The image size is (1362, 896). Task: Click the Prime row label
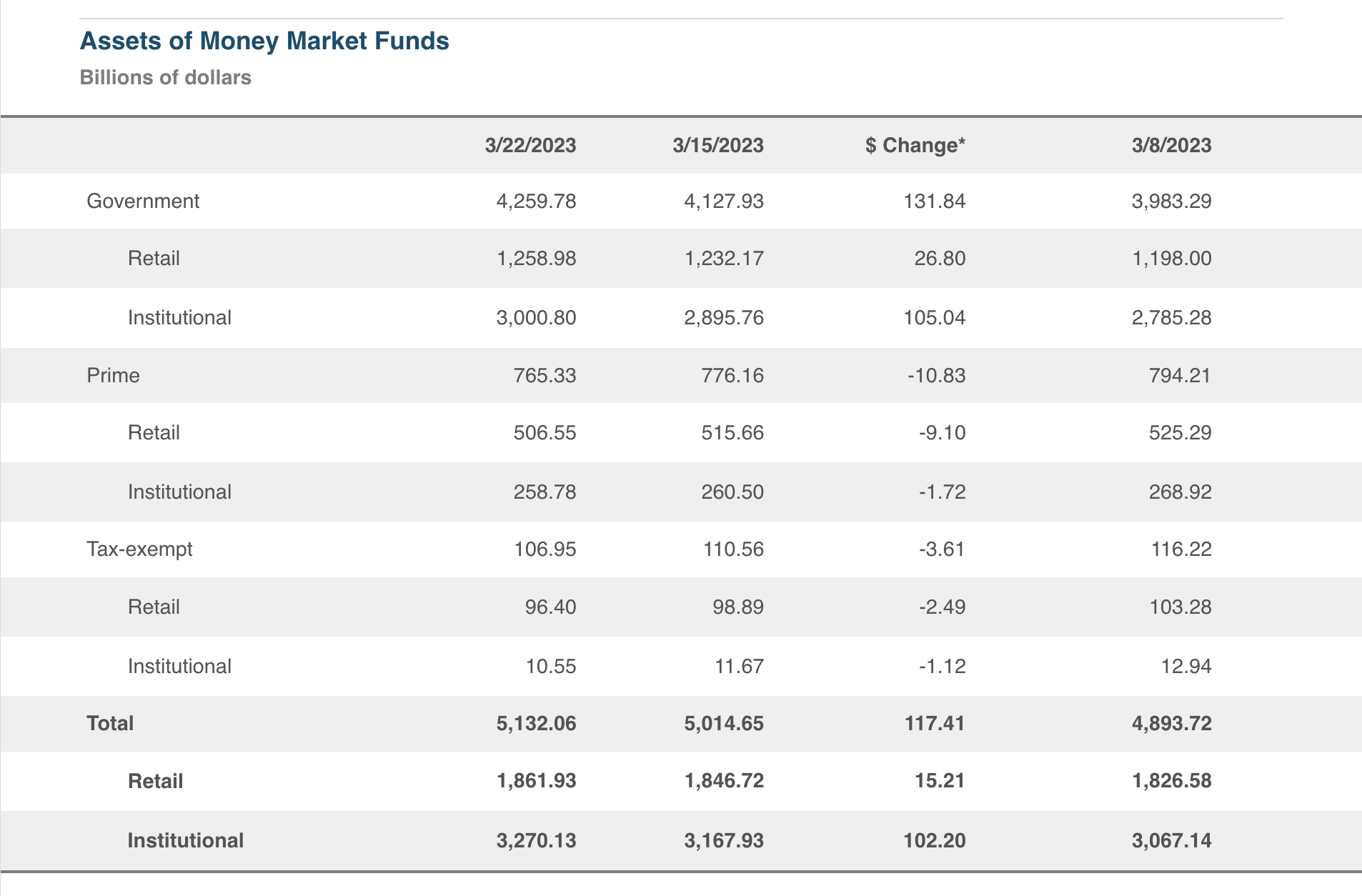[x=113, y=375]
